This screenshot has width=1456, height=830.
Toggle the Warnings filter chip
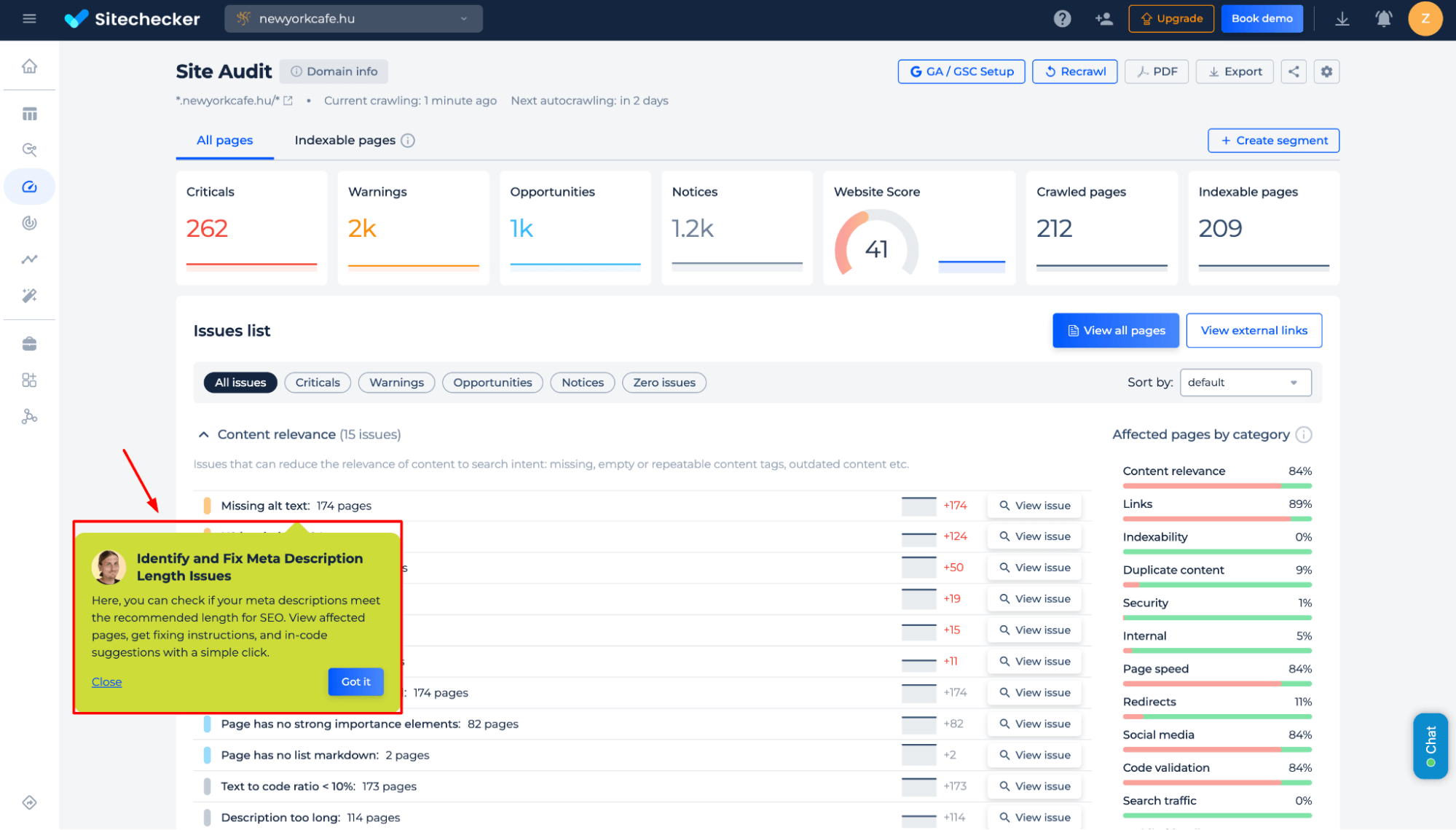(x=396, y=382)
